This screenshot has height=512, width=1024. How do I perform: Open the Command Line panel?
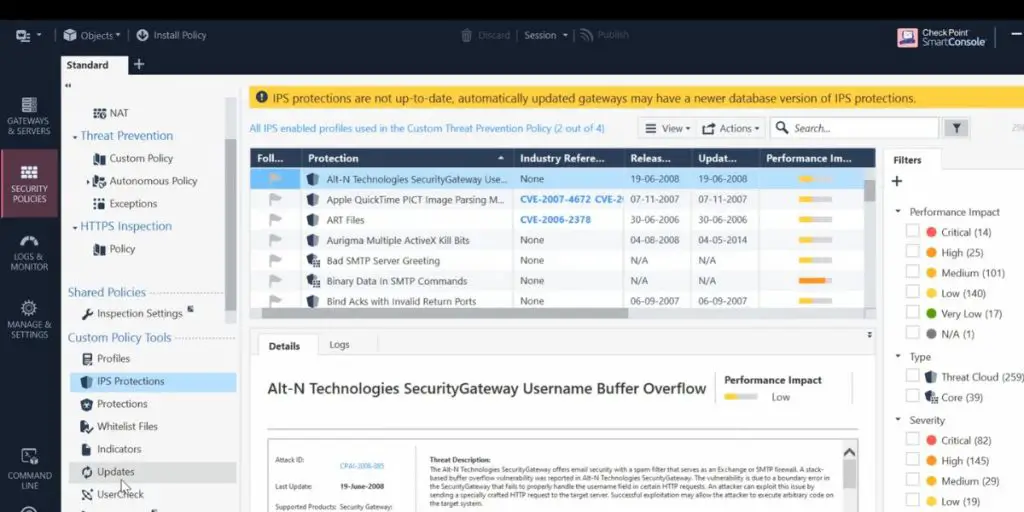click(29, 469)
